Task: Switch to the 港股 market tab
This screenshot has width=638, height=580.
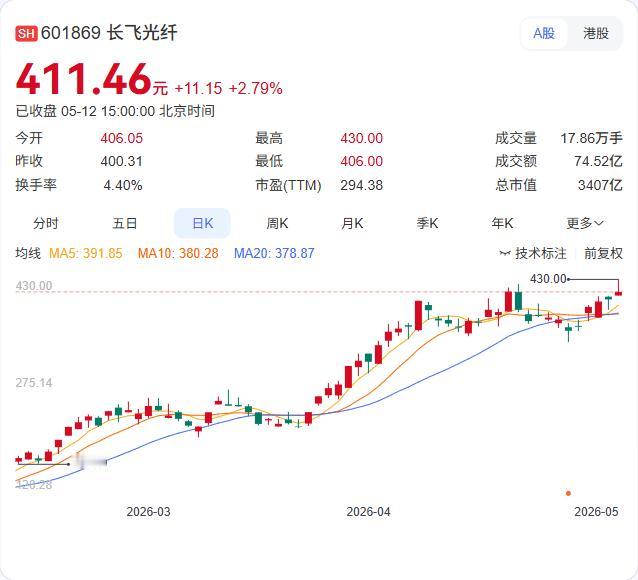Action: tap(595, 33)
